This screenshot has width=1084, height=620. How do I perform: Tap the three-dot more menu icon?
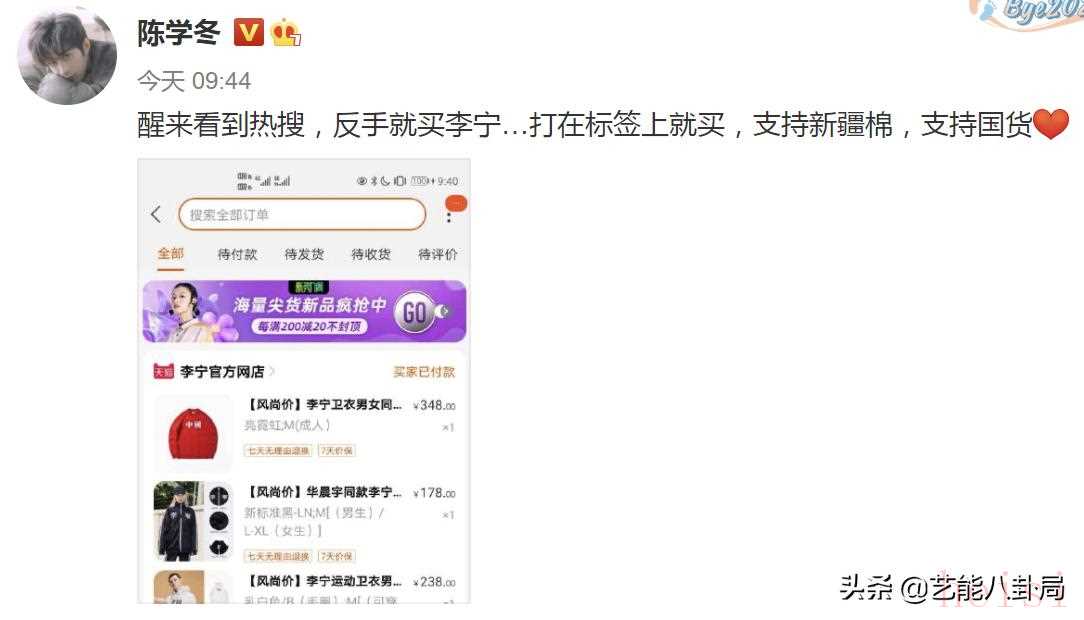[x=449, y=216]
